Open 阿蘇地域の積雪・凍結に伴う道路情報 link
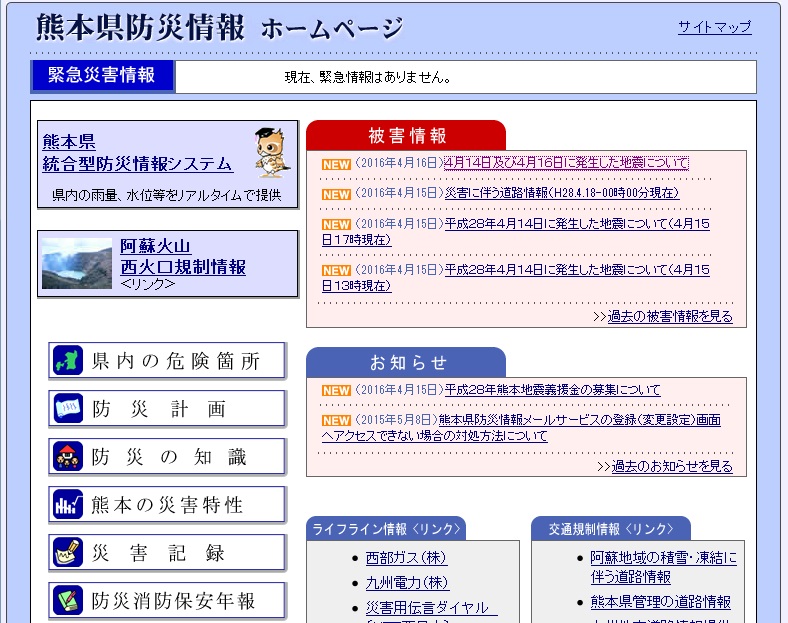This screenshot has width=788, height=623. [663, 567]
